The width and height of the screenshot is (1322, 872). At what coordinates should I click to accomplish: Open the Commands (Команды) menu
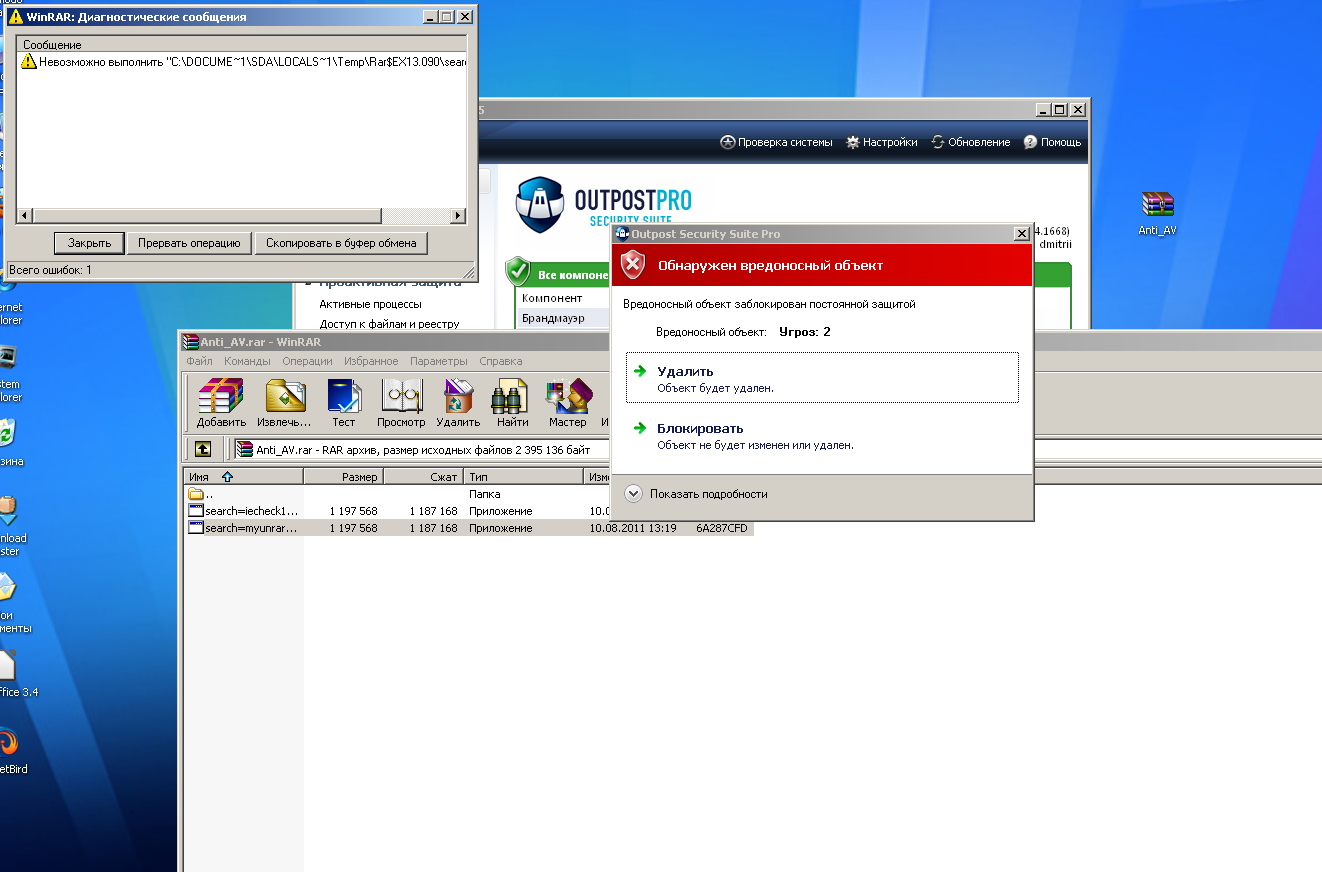pyautogui.click(x=247, y=361)
